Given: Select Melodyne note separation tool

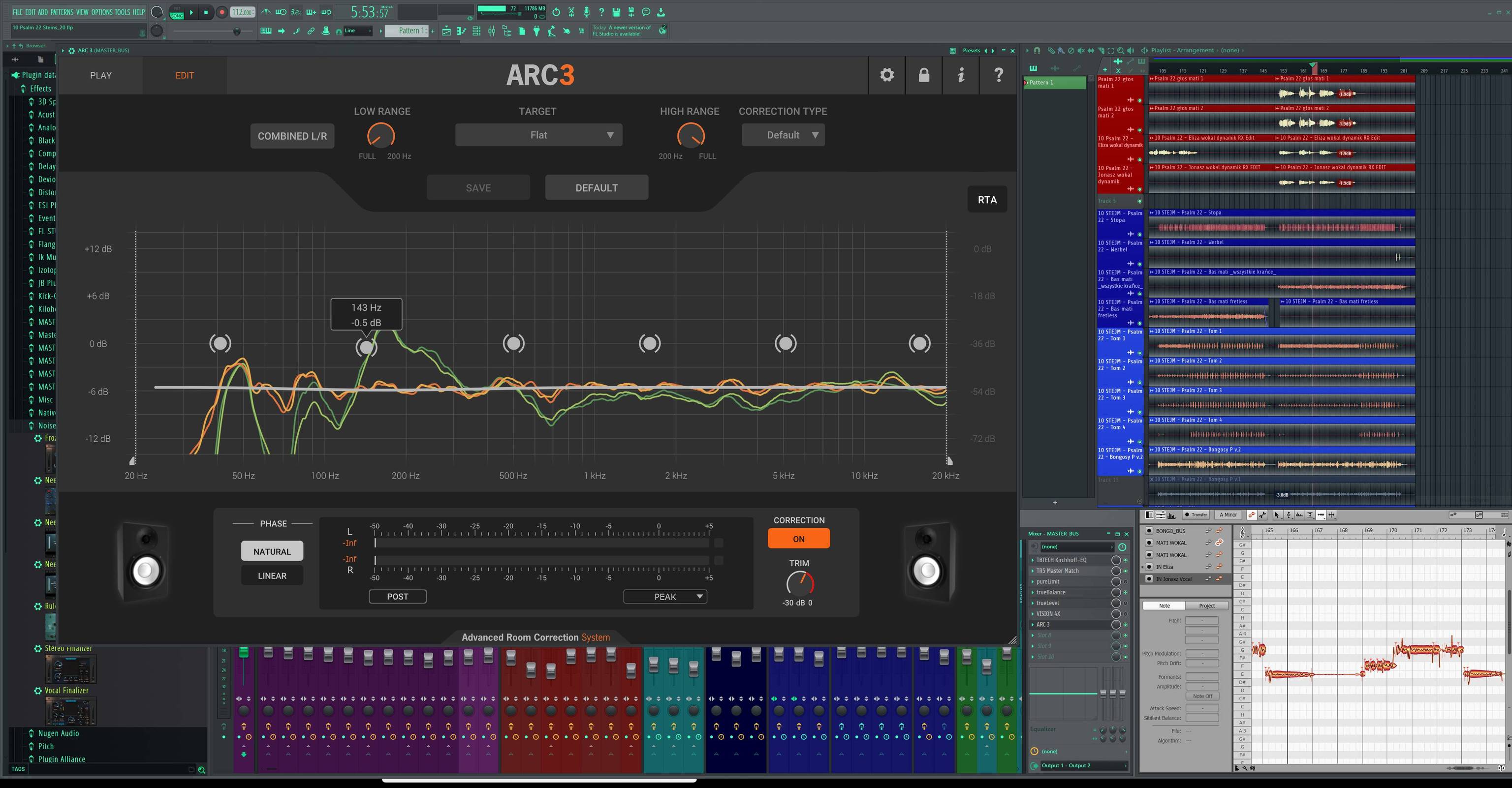Looking at the screenshot, I should point(1332,515).
